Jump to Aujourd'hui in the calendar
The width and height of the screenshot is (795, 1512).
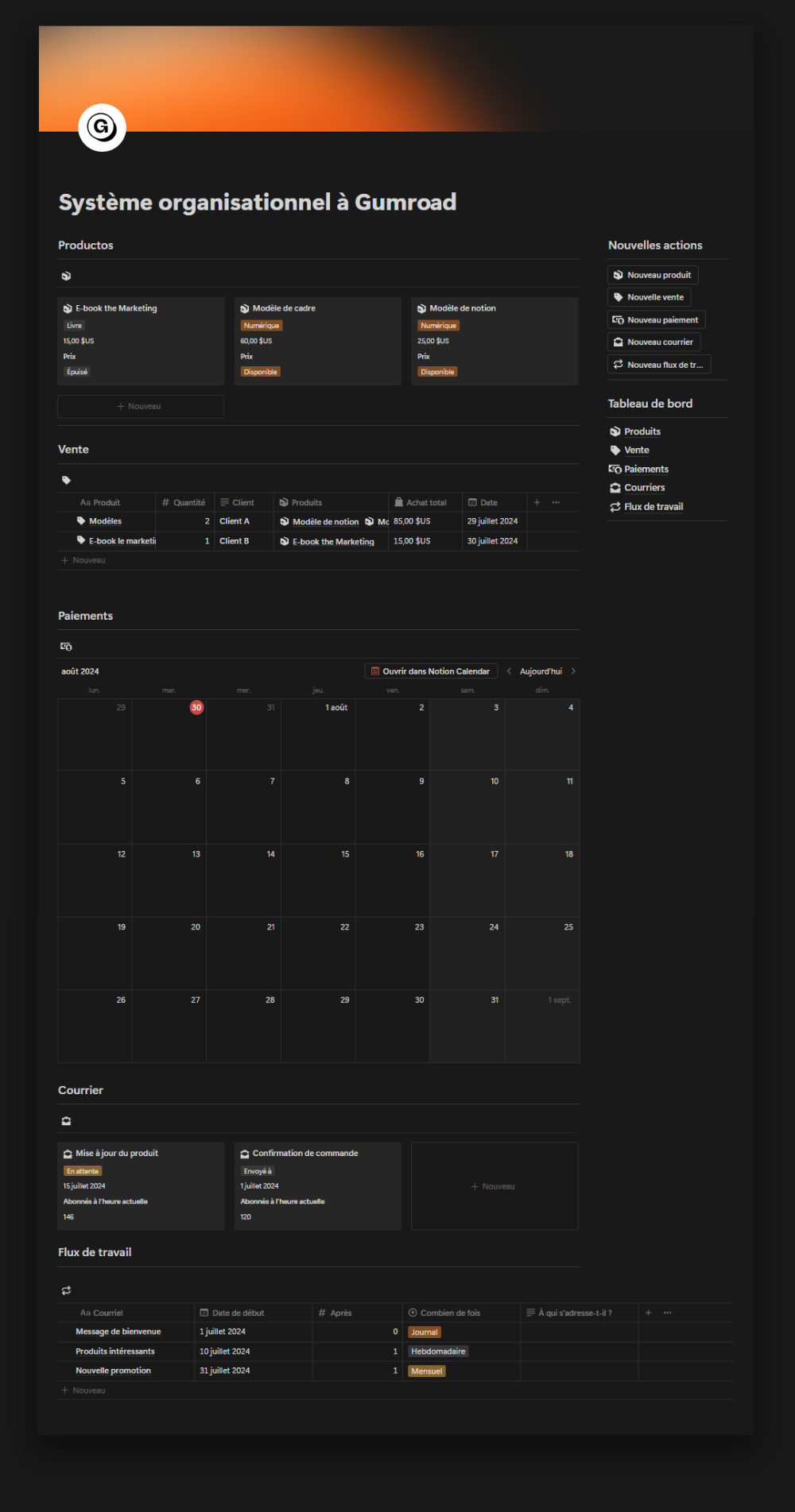click(541, 671)
